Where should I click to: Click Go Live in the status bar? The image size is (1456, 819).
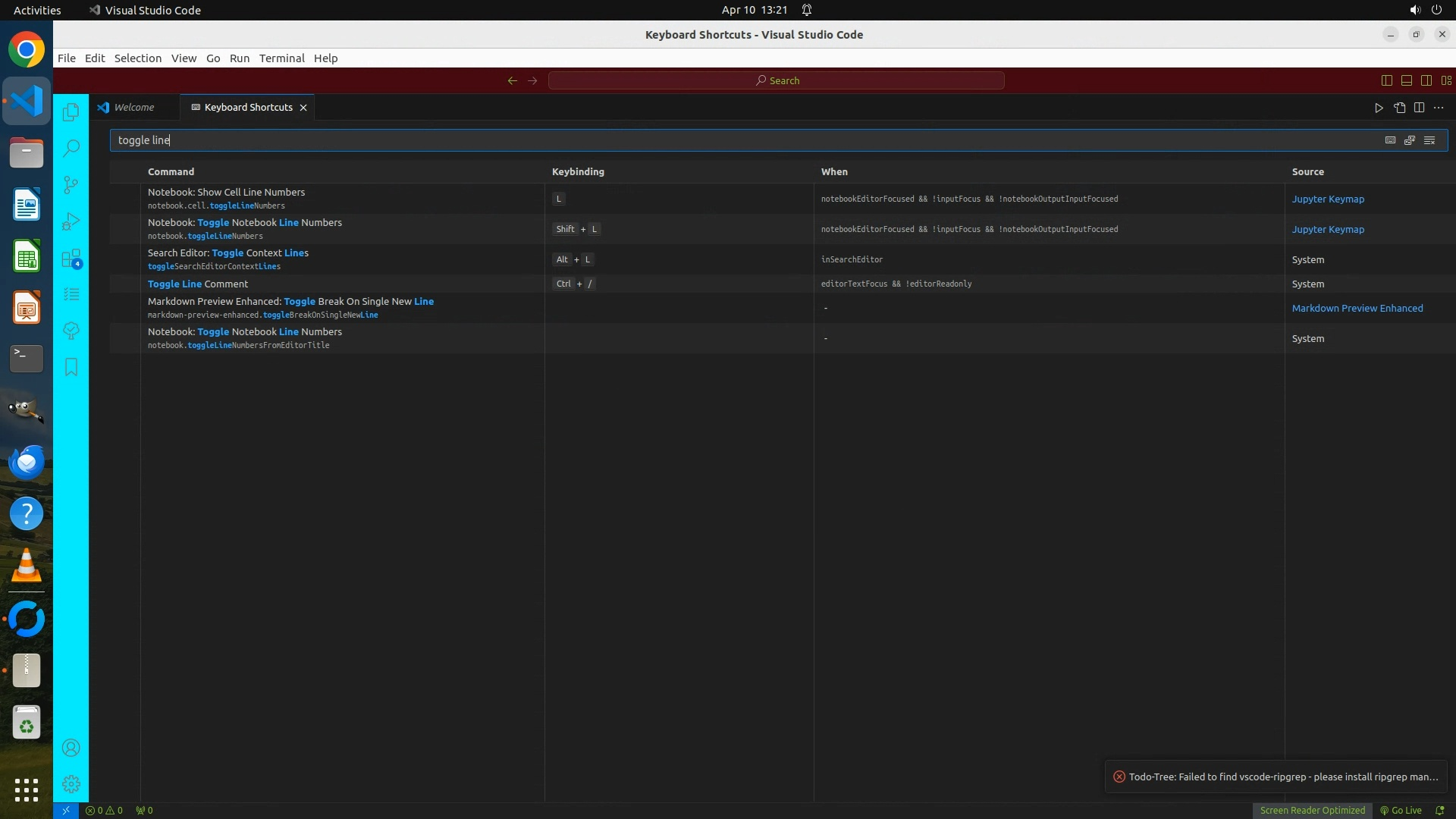coord(1401,811)
